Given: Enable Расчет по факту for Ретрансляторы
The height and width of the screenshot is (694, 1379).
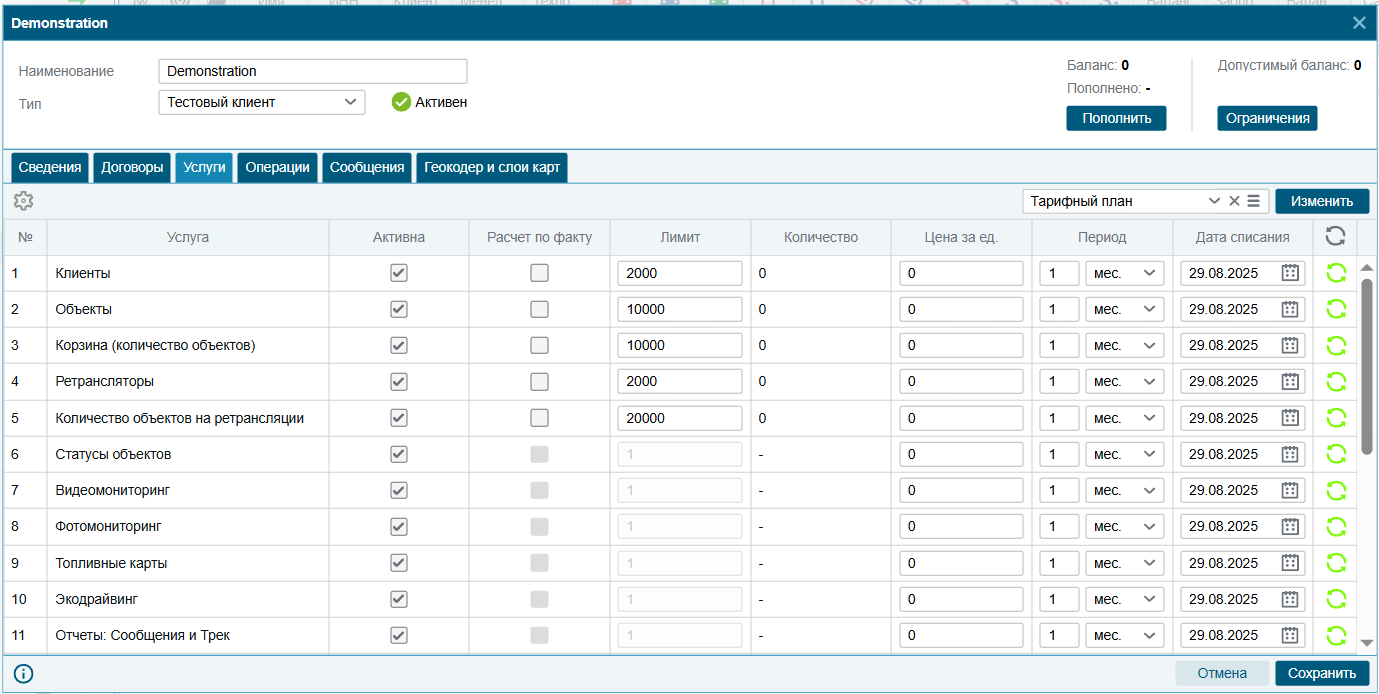Looking at the screenshot, I should (539, 381).
